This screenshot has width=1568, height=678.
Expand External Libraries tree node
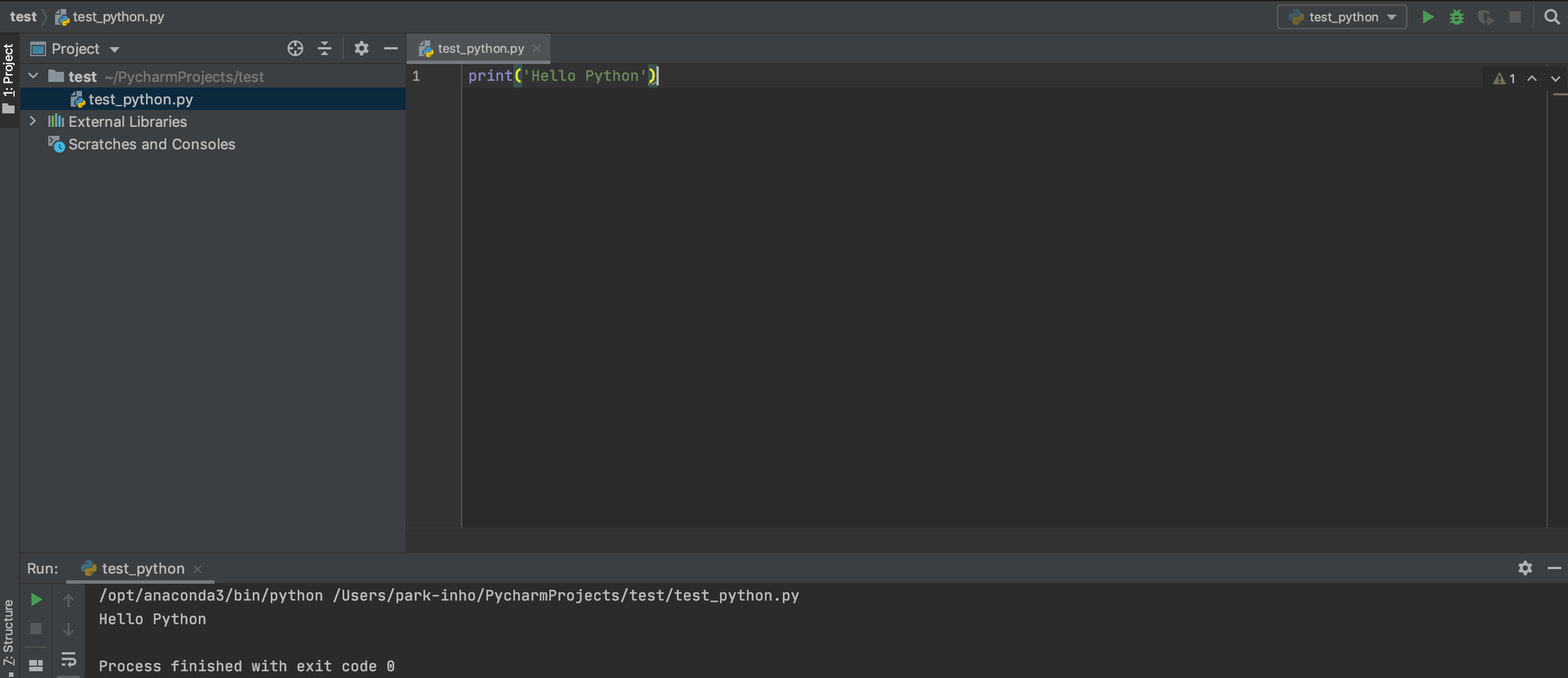(x=33, y=121)
